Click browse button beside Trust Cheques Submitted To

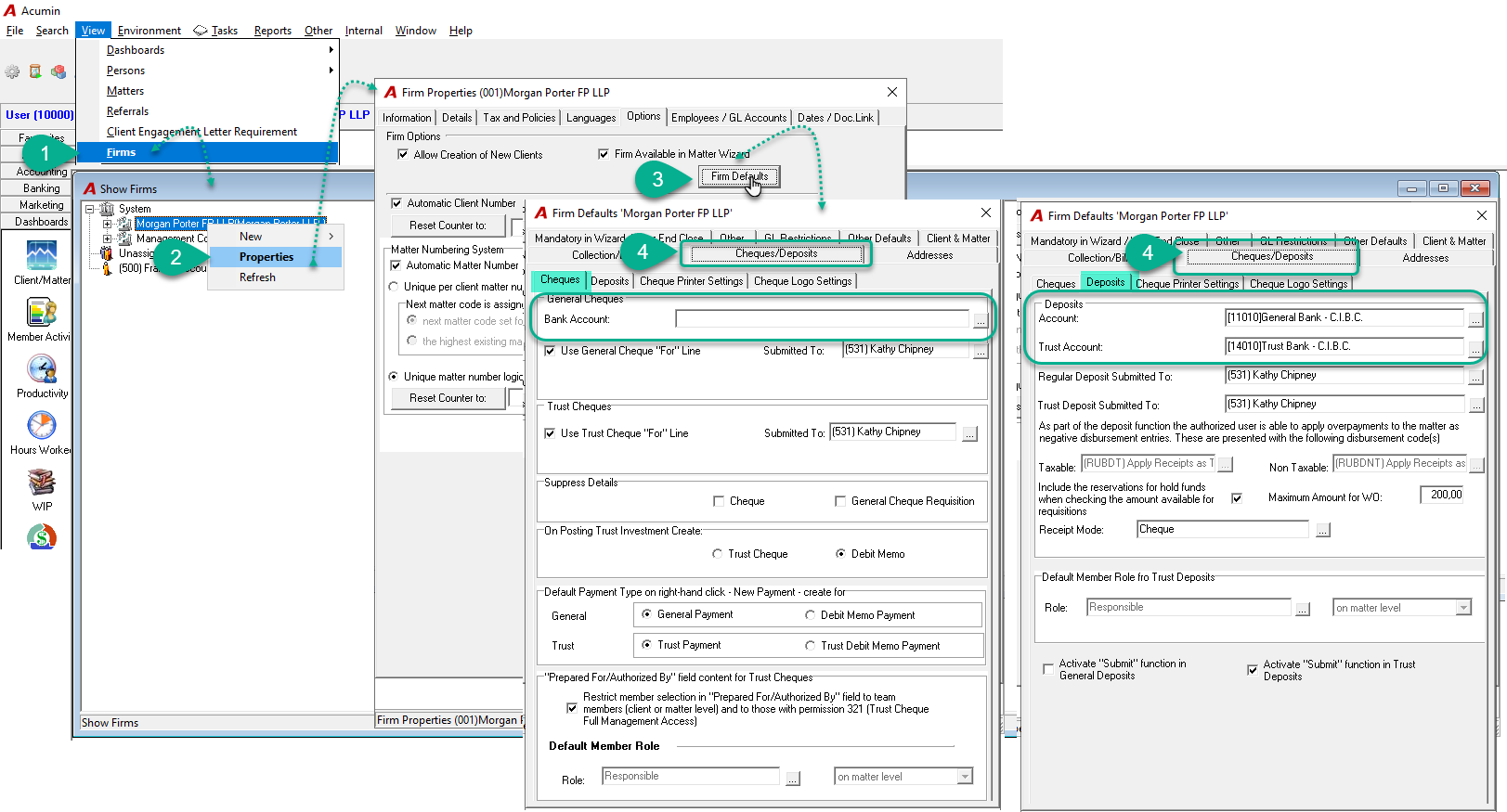click(x=969, y=433)
